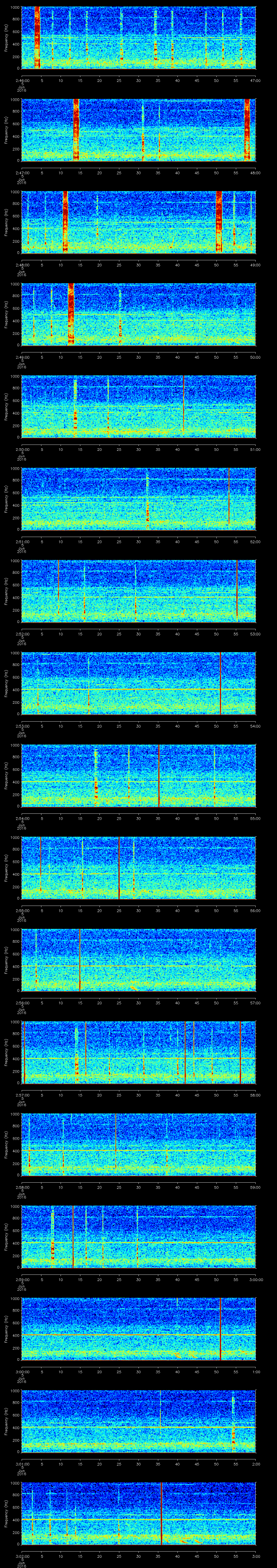Click the red line near 51 s in the 2:53:00 spectrogram
Screen dimensions: 277x1568
tap(220, 683)
